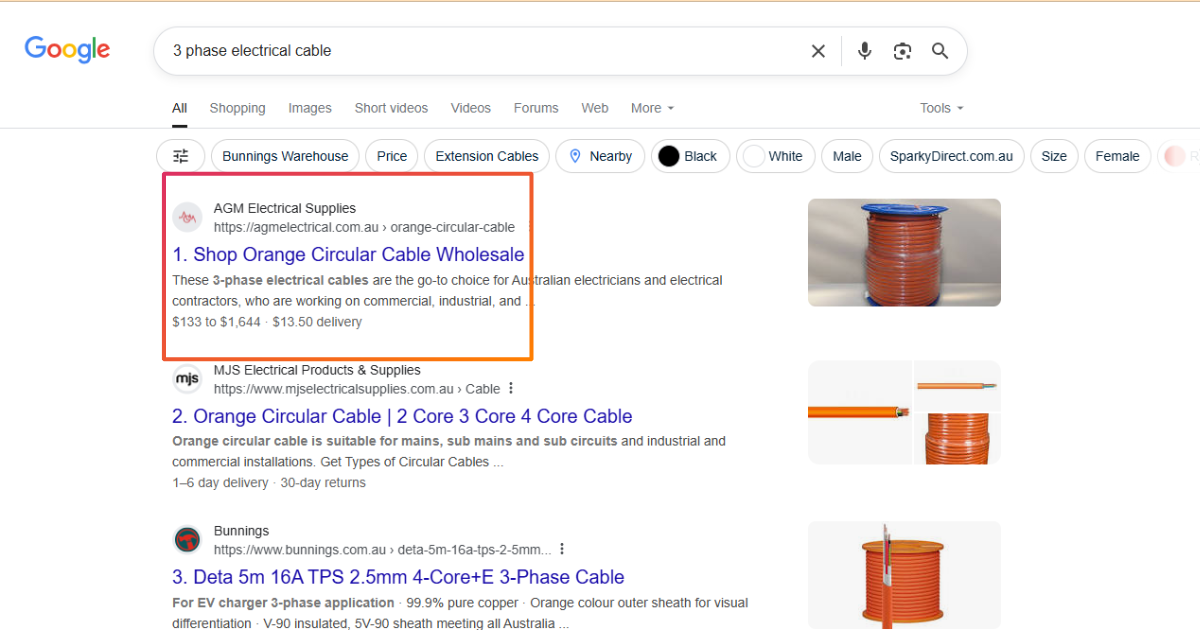Viewport: 1200px width, 630px height.
Task: Open Google Lens image search icon
Action: (903, 51)
